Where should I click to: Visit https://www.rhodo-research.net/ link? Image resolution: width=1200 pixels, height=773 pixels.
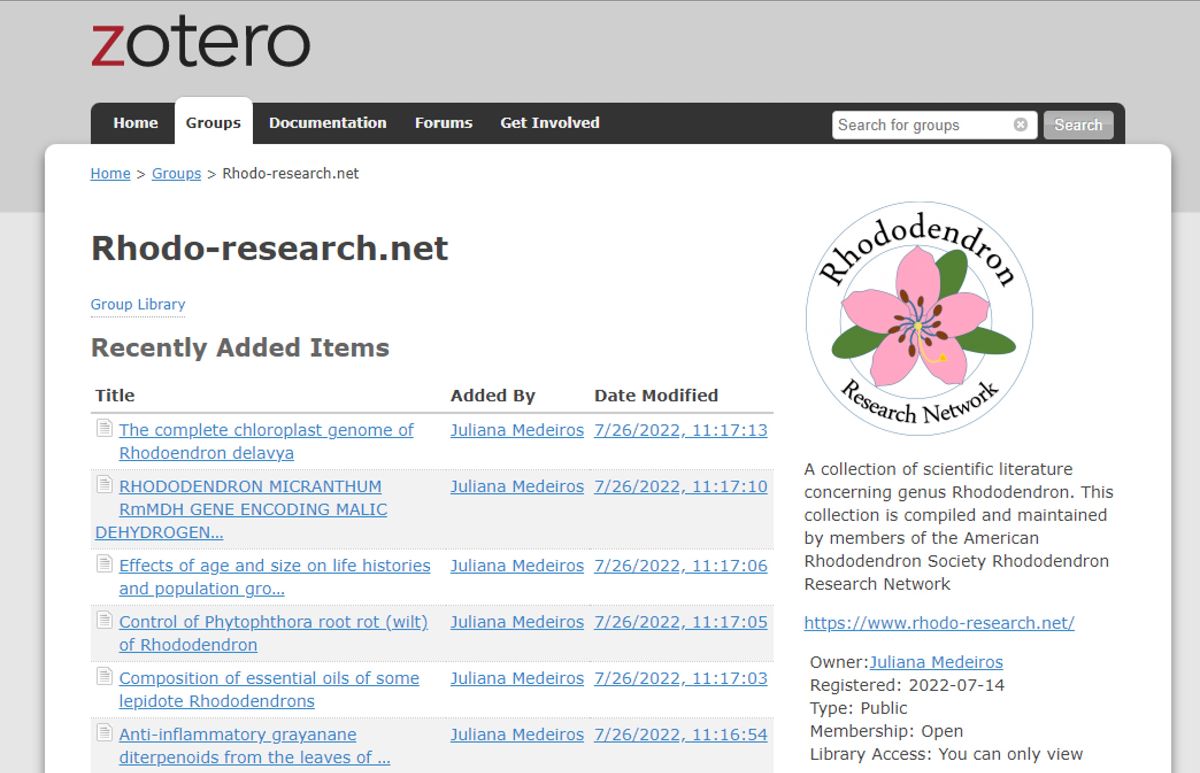[x=939, y=622]
